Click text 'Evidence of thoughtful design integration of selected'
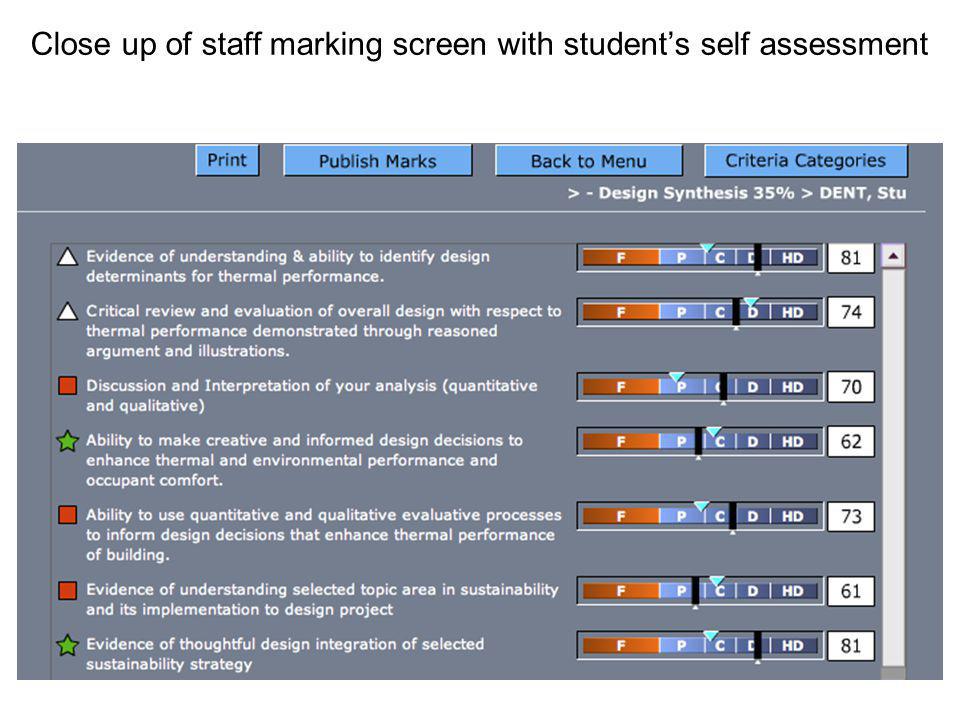This screenshot has height=720, width=960. pyautogui.click(x=285, y=644)
